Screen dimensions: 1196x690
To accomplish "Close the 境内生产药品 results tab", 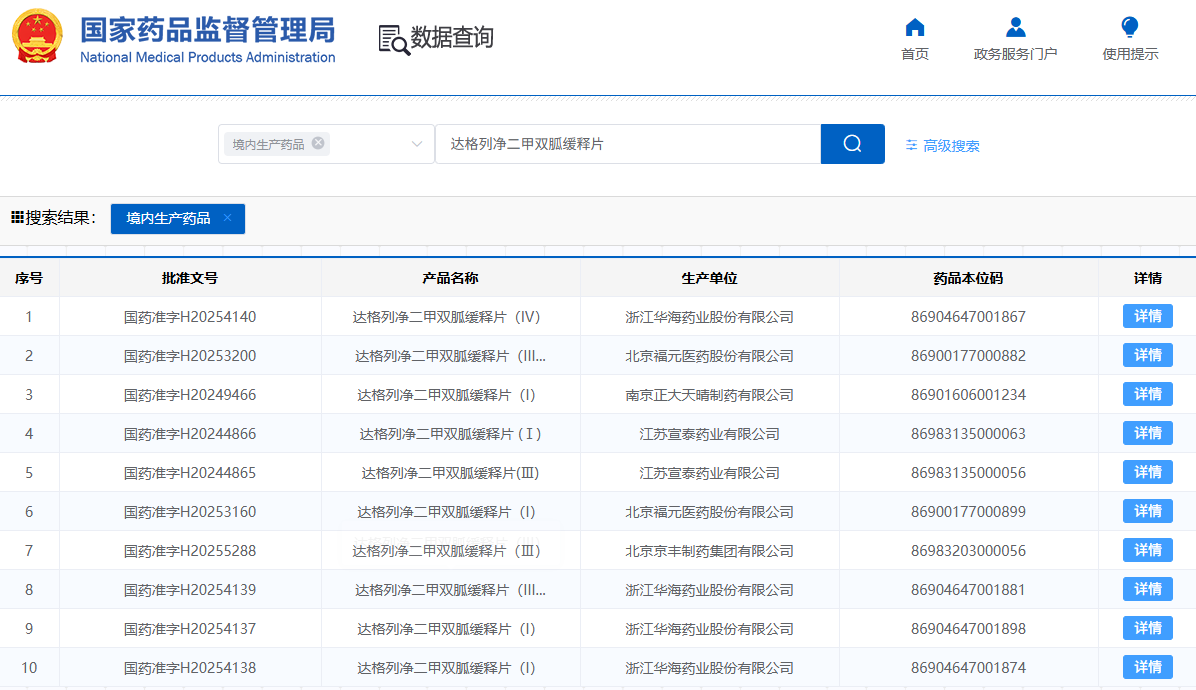I will [x=227, y=217].
